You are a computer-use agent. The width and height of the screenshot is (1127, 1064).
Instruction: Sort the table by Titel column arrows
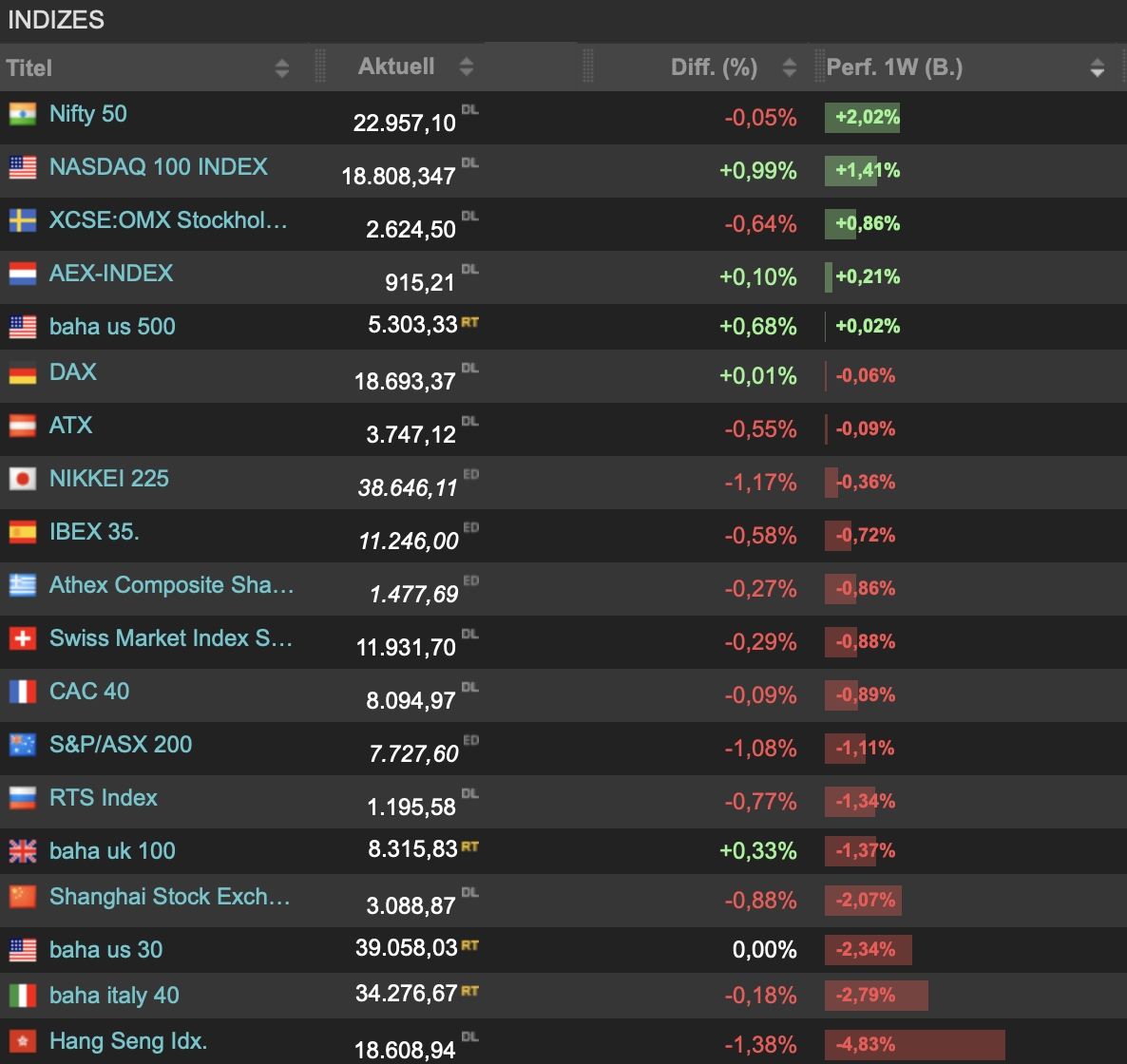click(281, 67)
